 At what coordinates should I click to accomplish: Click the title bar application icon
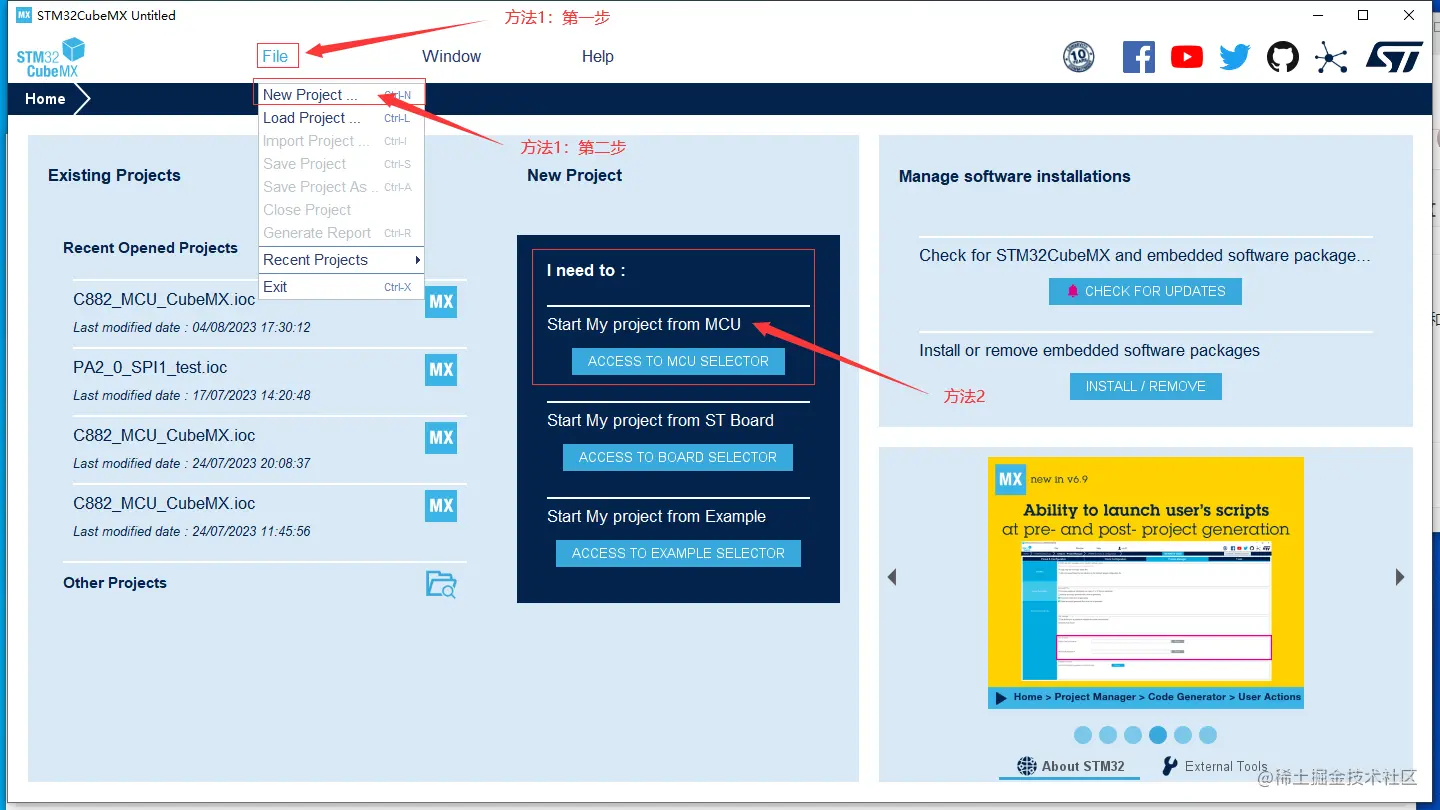click(x=24, y=15)
